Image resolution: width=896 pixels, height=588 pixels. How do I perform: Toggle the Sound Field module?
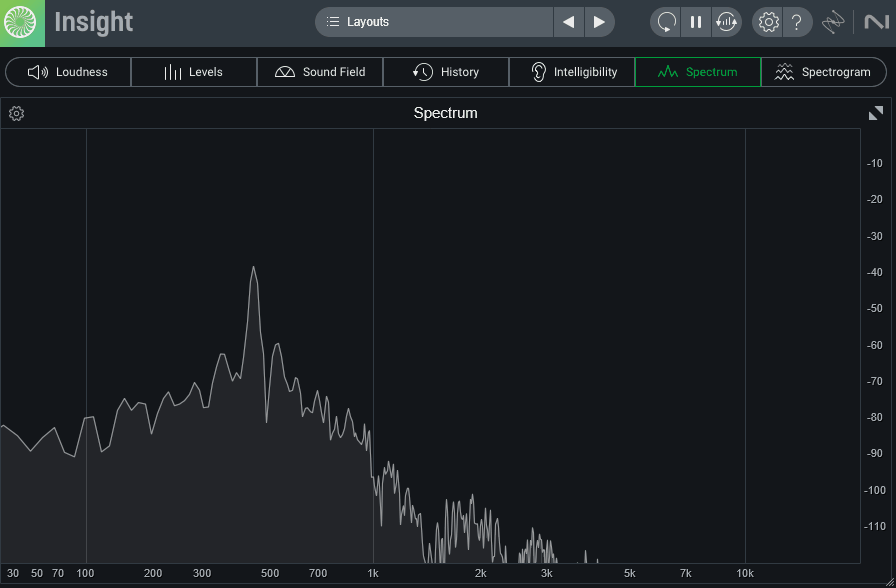pos(320,72)
